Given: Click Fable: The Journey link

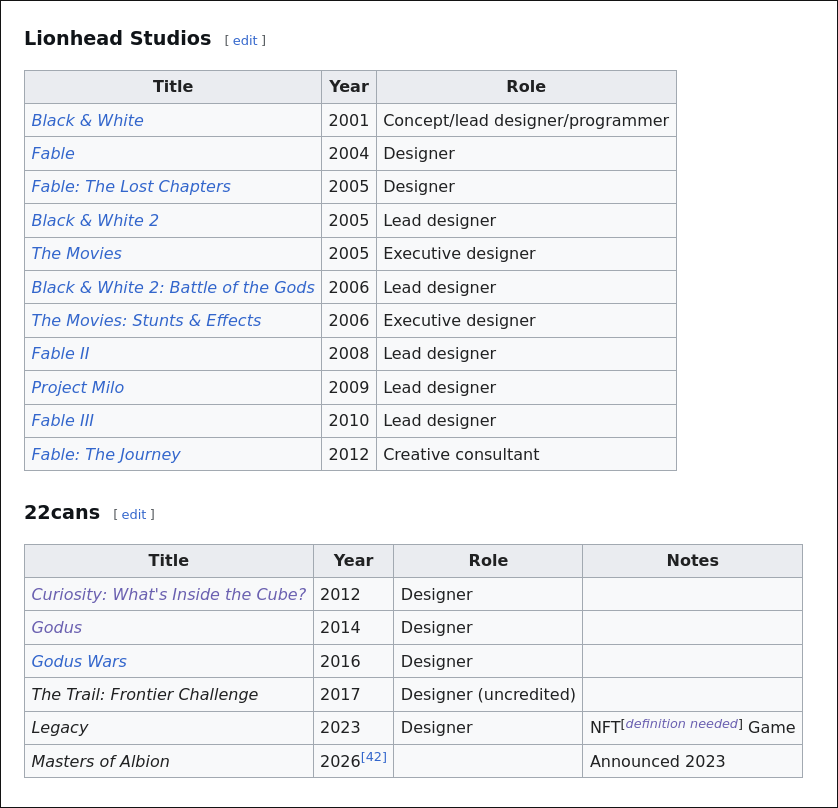Looking at the screenshot, I should [105, 454].
